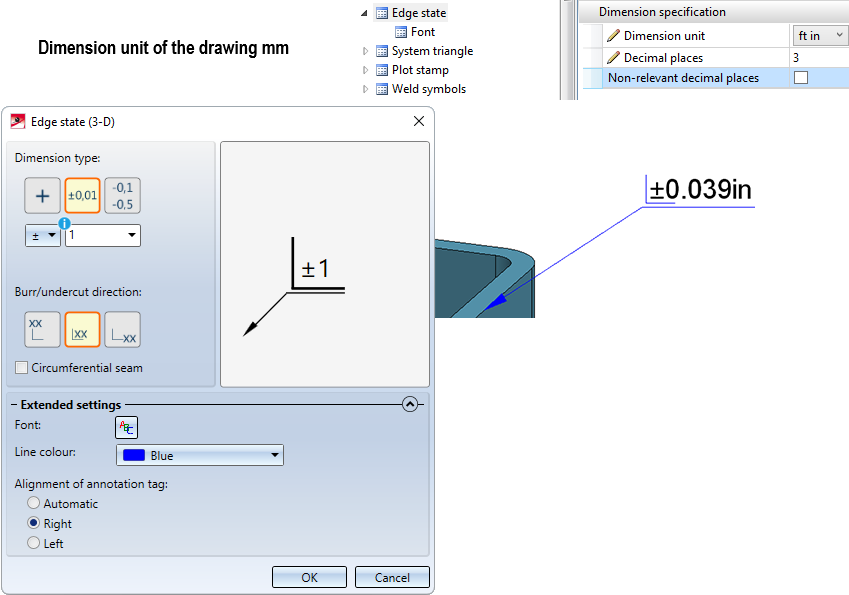849x595 pixels.
Task: Click the Plot stamp table icon
Action: pyautogui.click(x=382, y=70)
